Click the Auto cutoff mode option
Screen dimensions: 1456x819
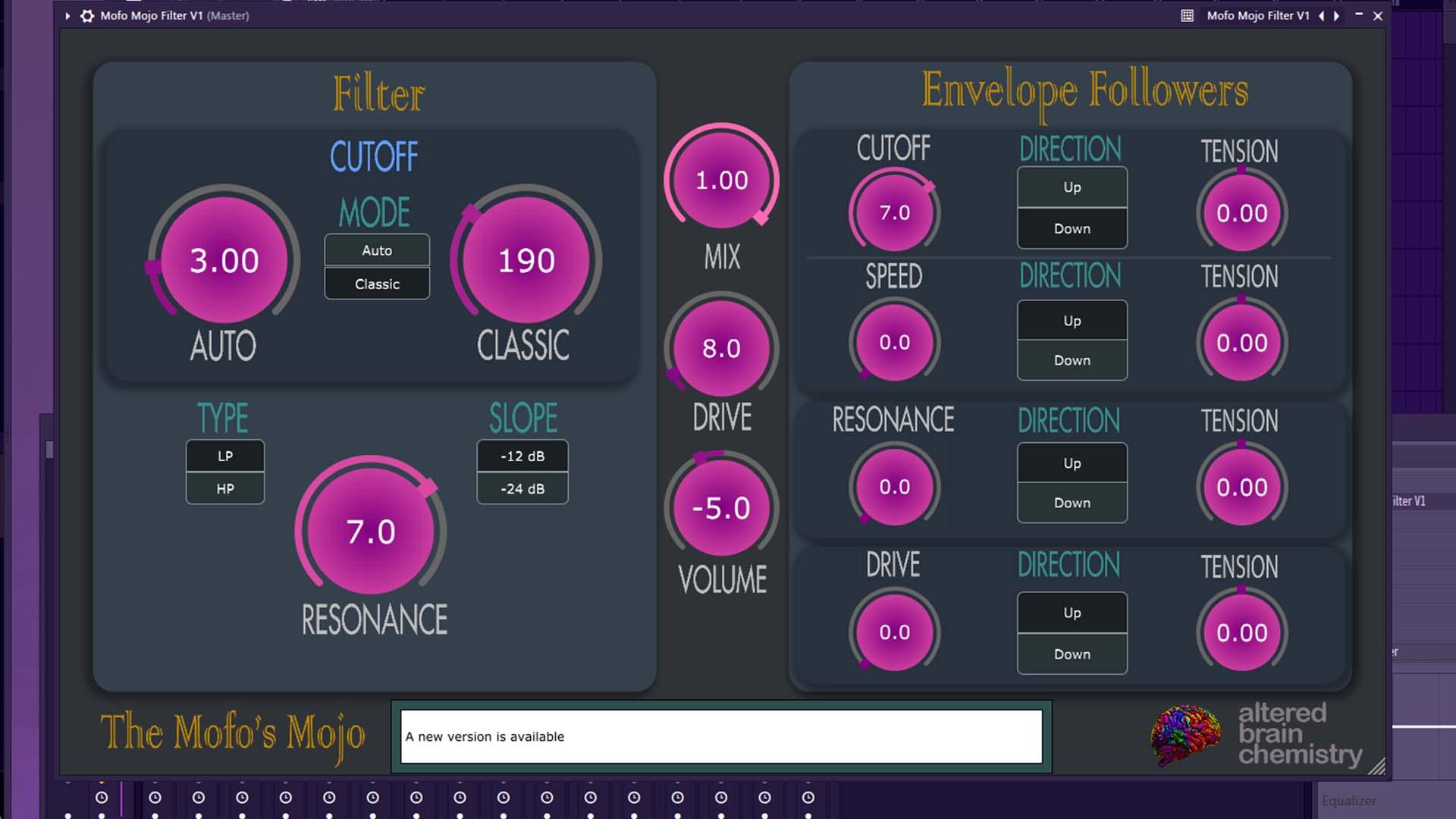pyautogui.click(x=377, y=250)
